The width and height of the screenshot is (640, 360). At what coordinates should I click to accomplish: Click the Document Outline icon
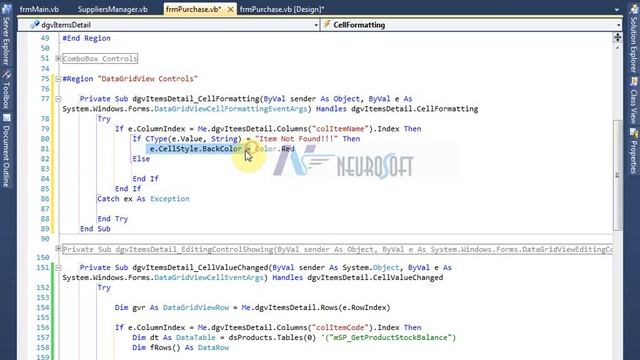pos(6,118)
